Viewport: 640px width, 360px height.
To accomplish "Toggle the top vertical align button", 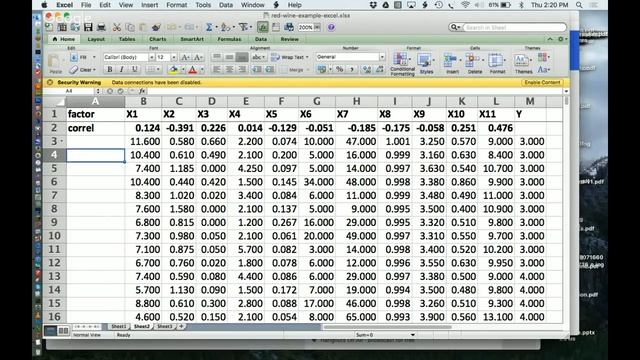I will [216, 57].
